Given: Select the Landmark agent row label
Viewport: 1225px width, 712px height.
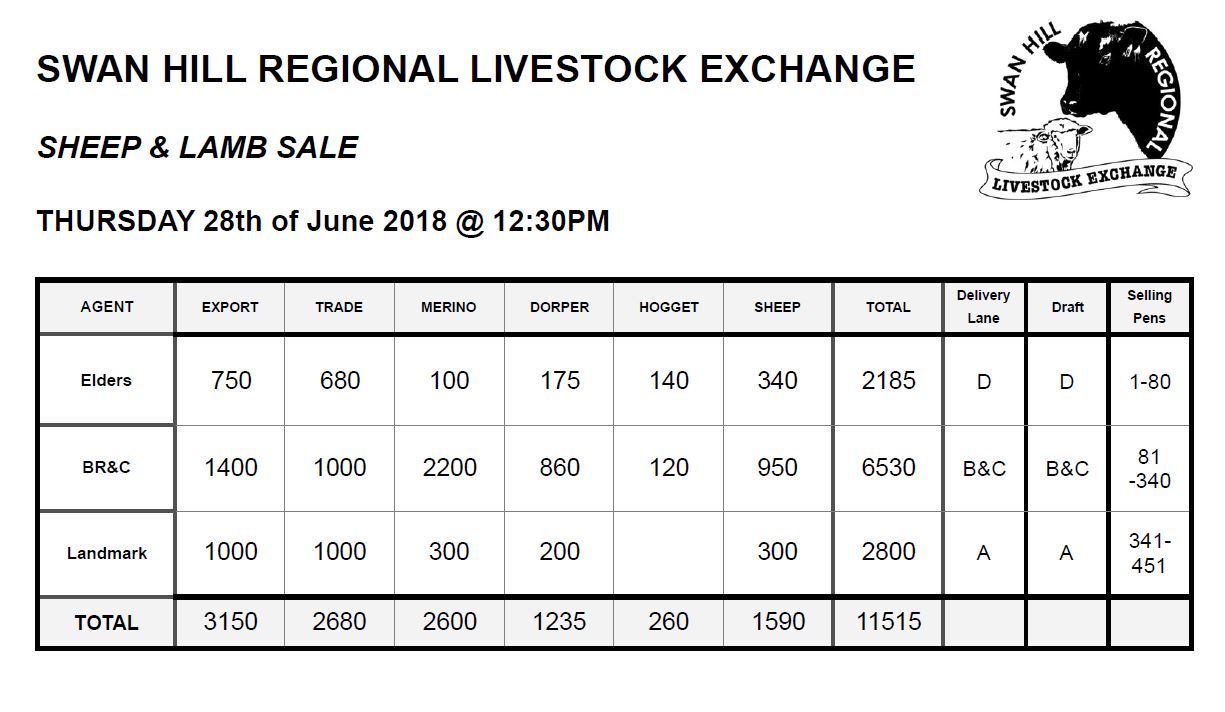Looking at the screenshot, I should click(106, 553).
